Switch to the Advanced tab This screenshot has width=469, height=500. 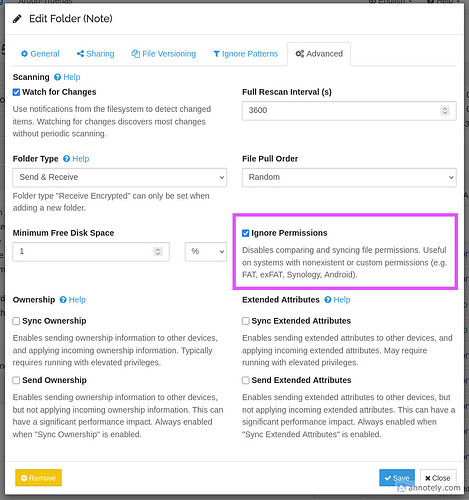tap(319, 54)
